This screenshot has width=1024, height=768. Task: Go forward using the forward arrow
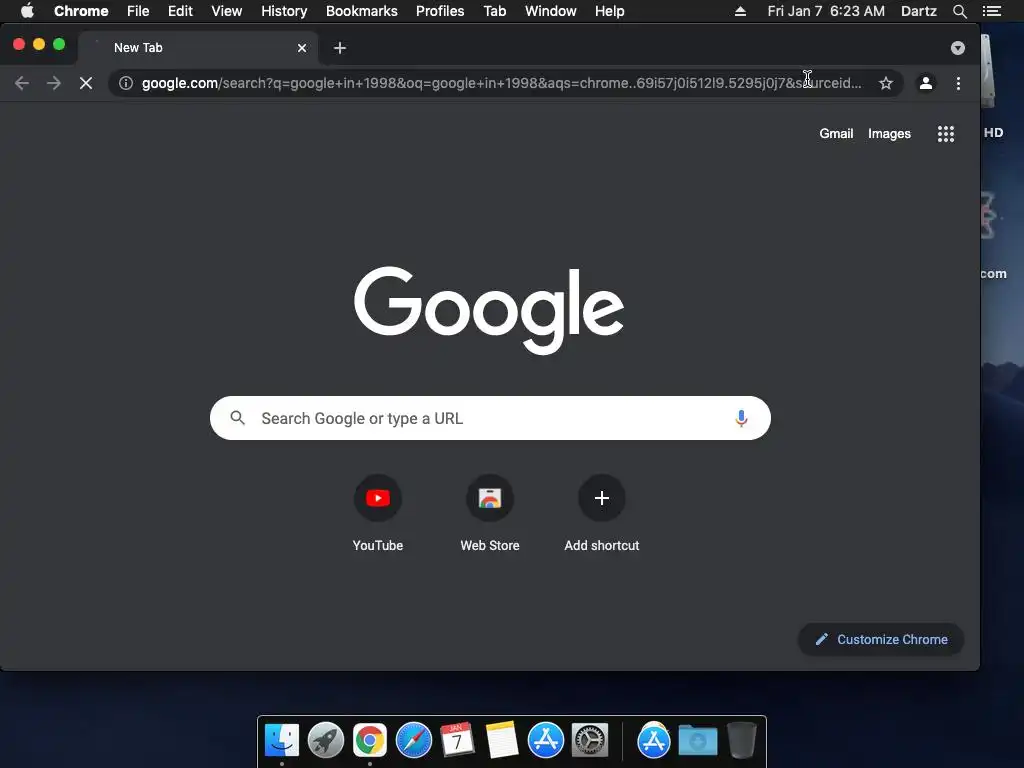tap(54, 83)
